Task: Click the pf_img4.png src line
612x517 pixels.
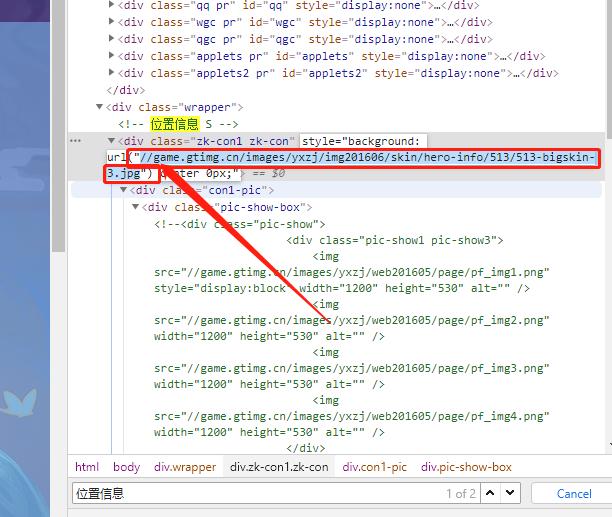Action: click(x=352, y=416)
